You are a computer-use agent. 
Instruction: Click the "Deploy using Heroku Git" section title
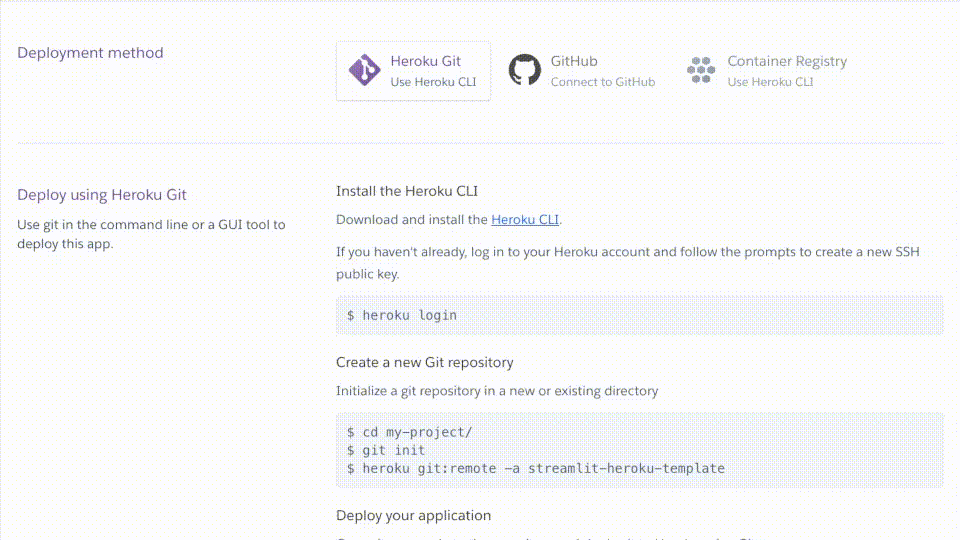click(x=102, y=195)
